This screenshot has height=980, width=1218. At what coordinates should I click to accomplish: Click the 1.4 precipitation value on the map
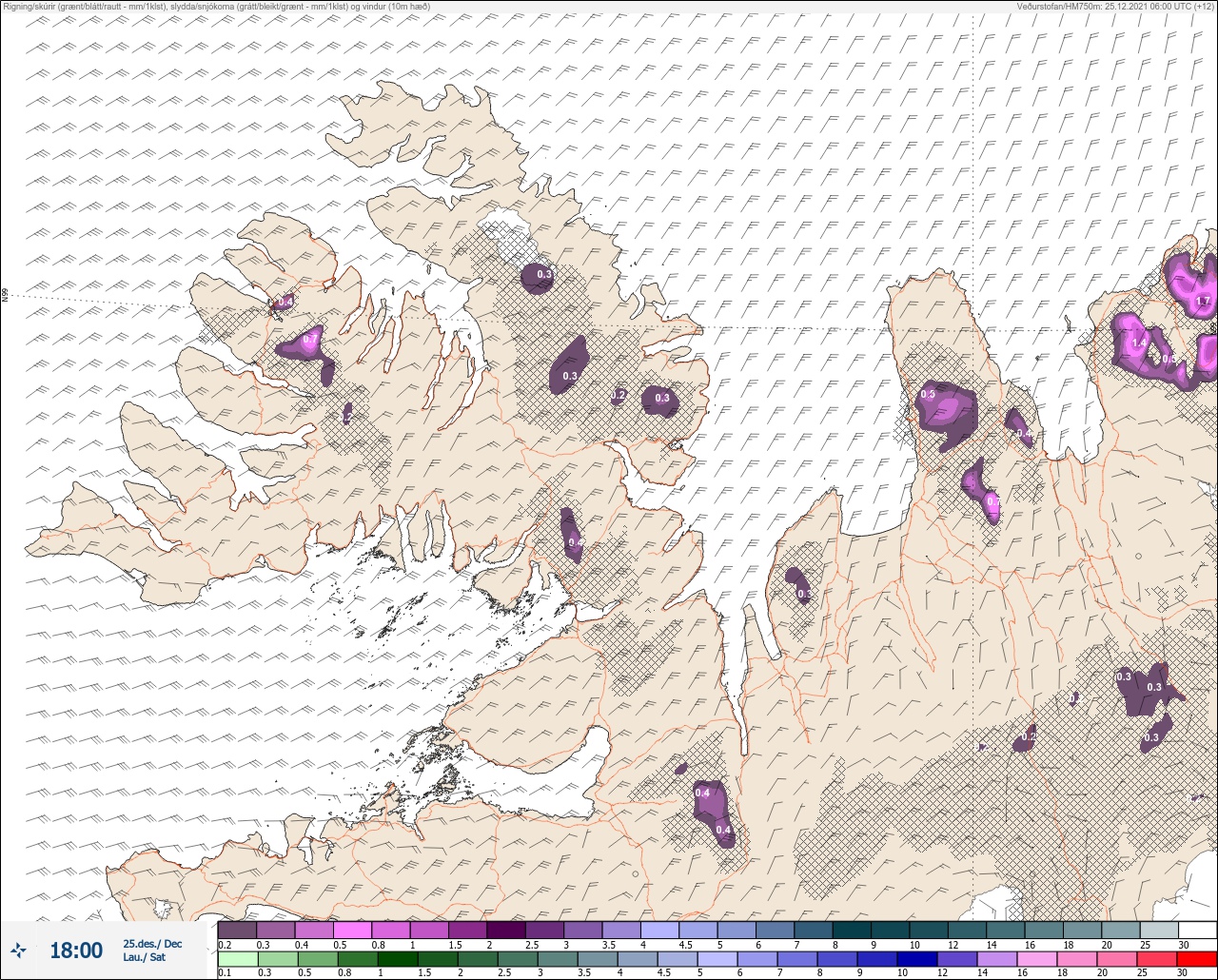(1139, 343)
